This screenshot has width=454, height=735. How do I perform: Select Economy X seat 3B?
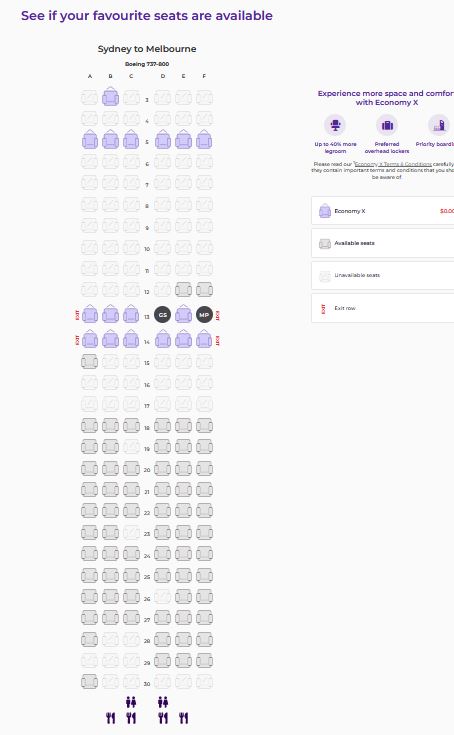[111, 97]
